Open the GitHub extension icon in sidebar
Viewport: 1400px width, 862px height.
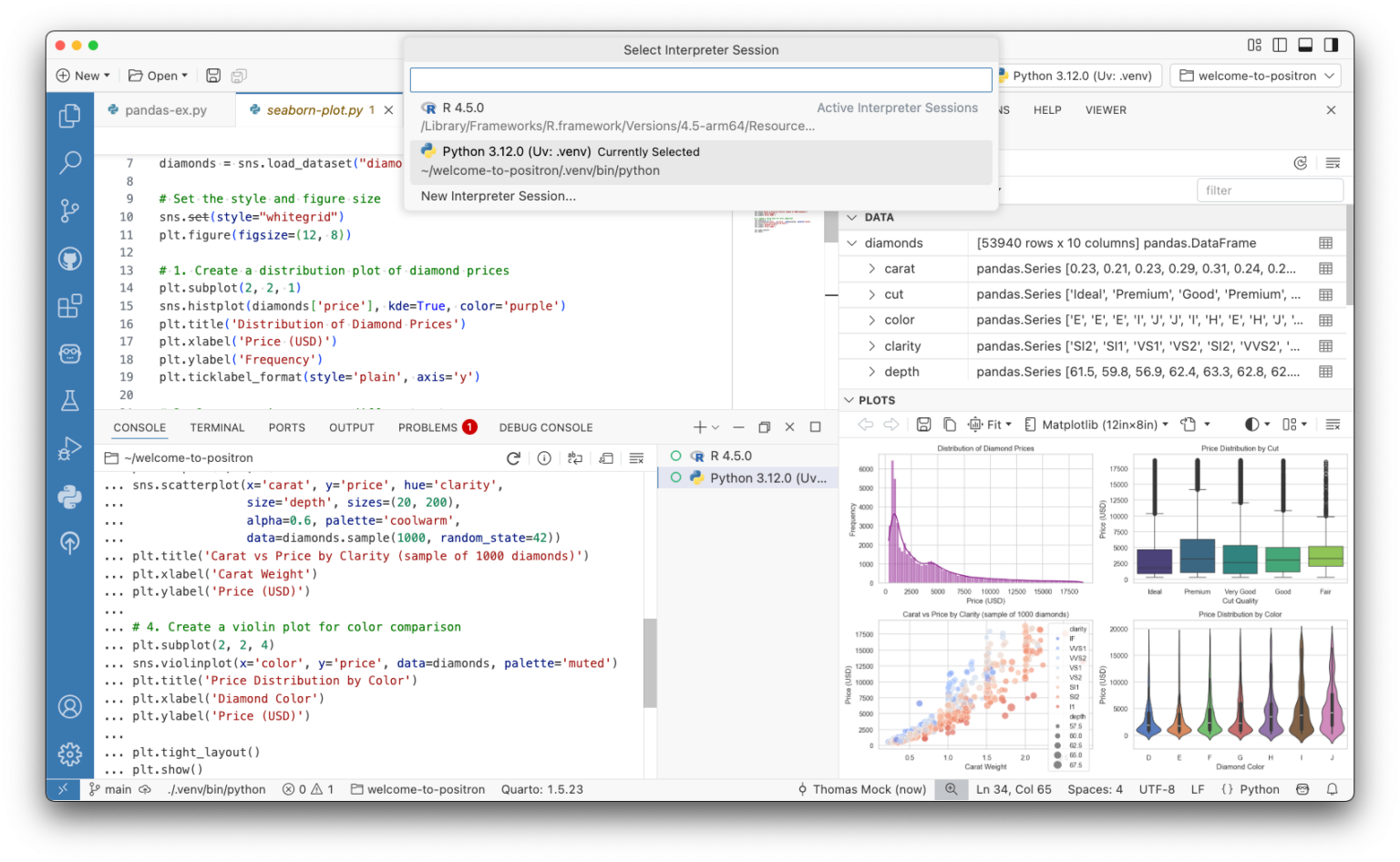coord(70,259)
